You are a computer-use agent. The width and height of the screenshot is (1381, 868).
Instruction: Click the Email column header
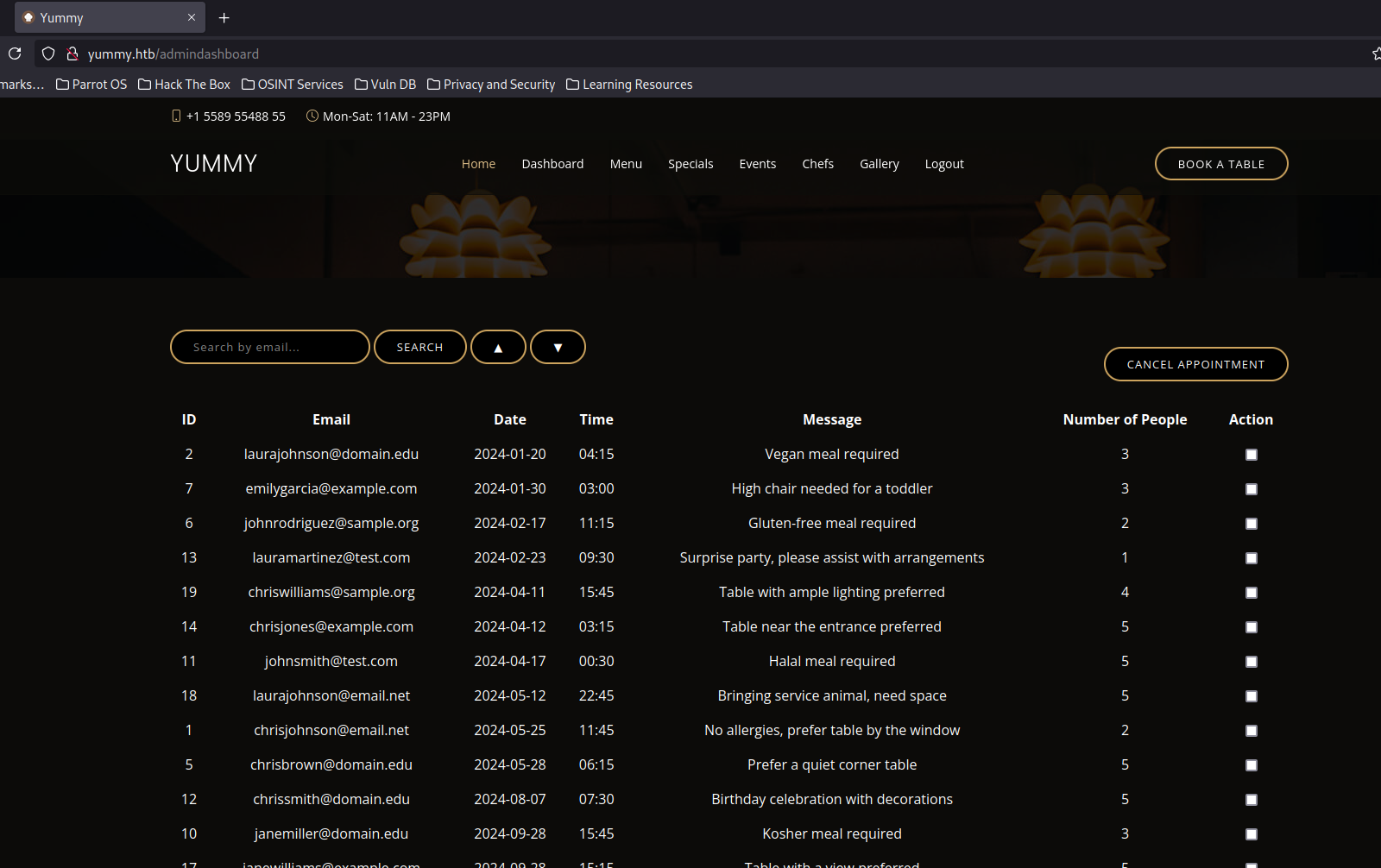331,419
